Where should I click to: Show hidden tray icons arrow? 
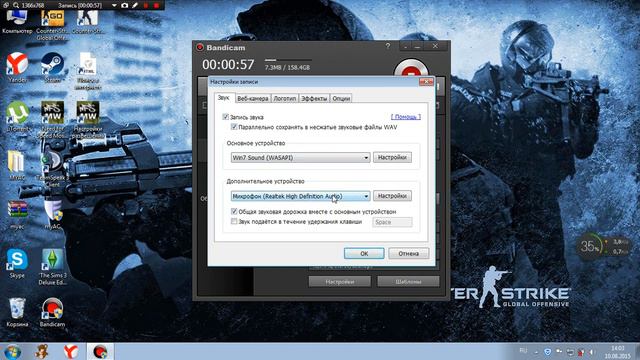[536, 352]
